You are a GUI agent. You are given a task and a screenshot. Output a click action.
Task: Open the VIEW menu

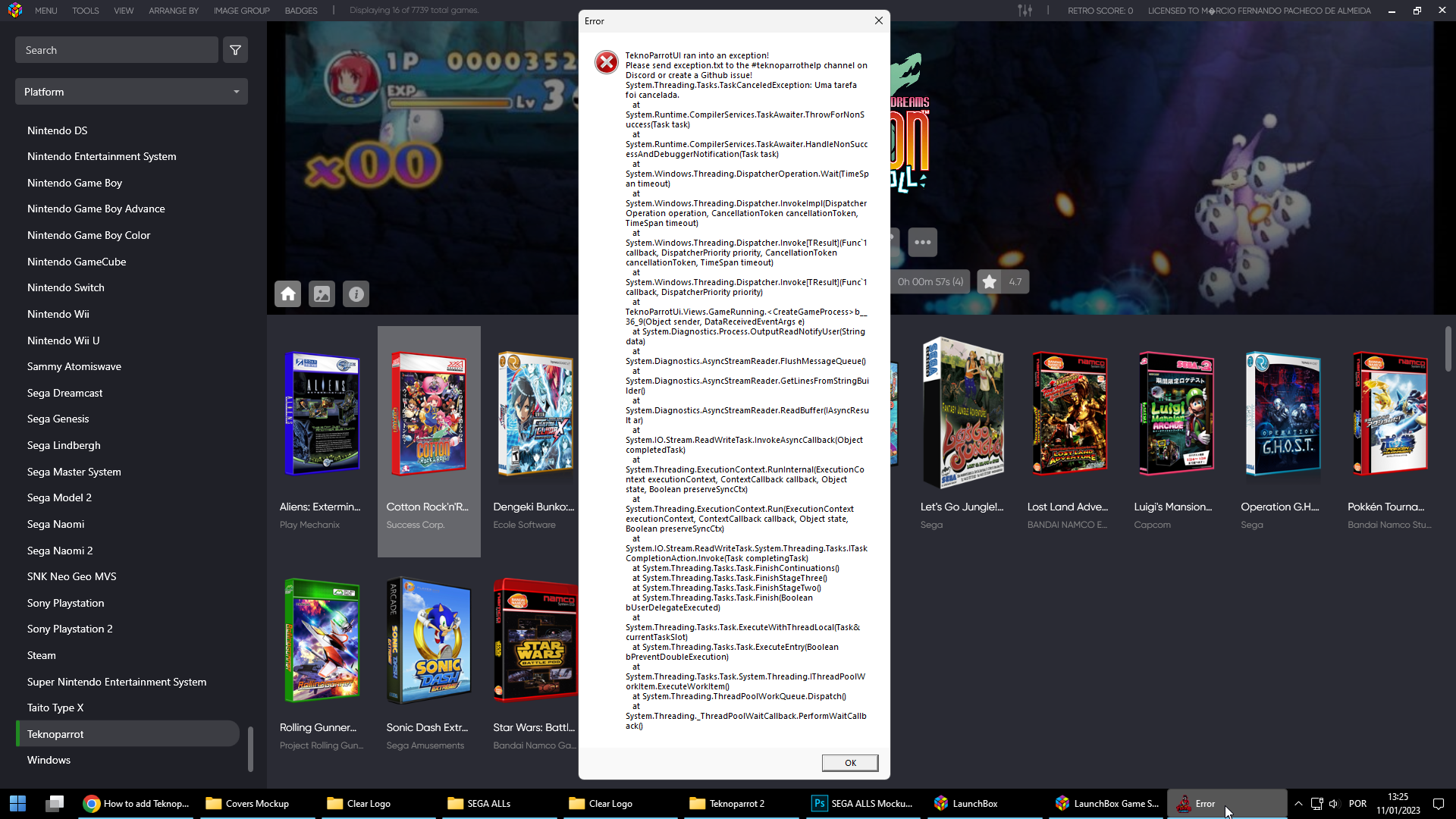pyautogui.click(x=124, y=11)
